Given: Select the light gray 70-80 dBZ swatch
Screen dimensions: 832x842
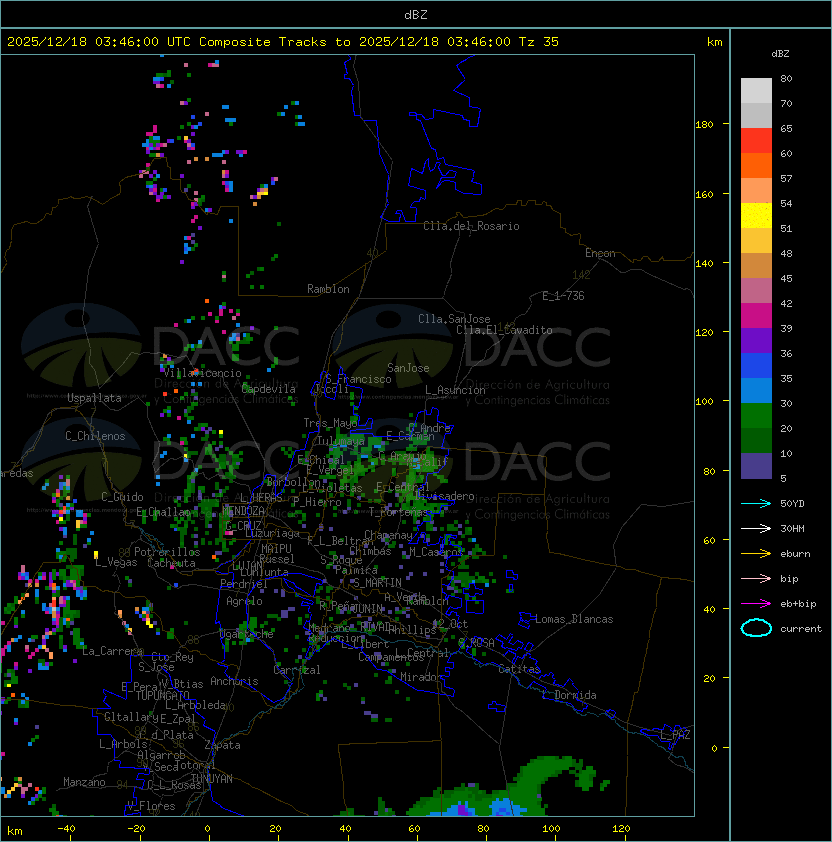Looking at the screenshot, I should tap(756, 91).
